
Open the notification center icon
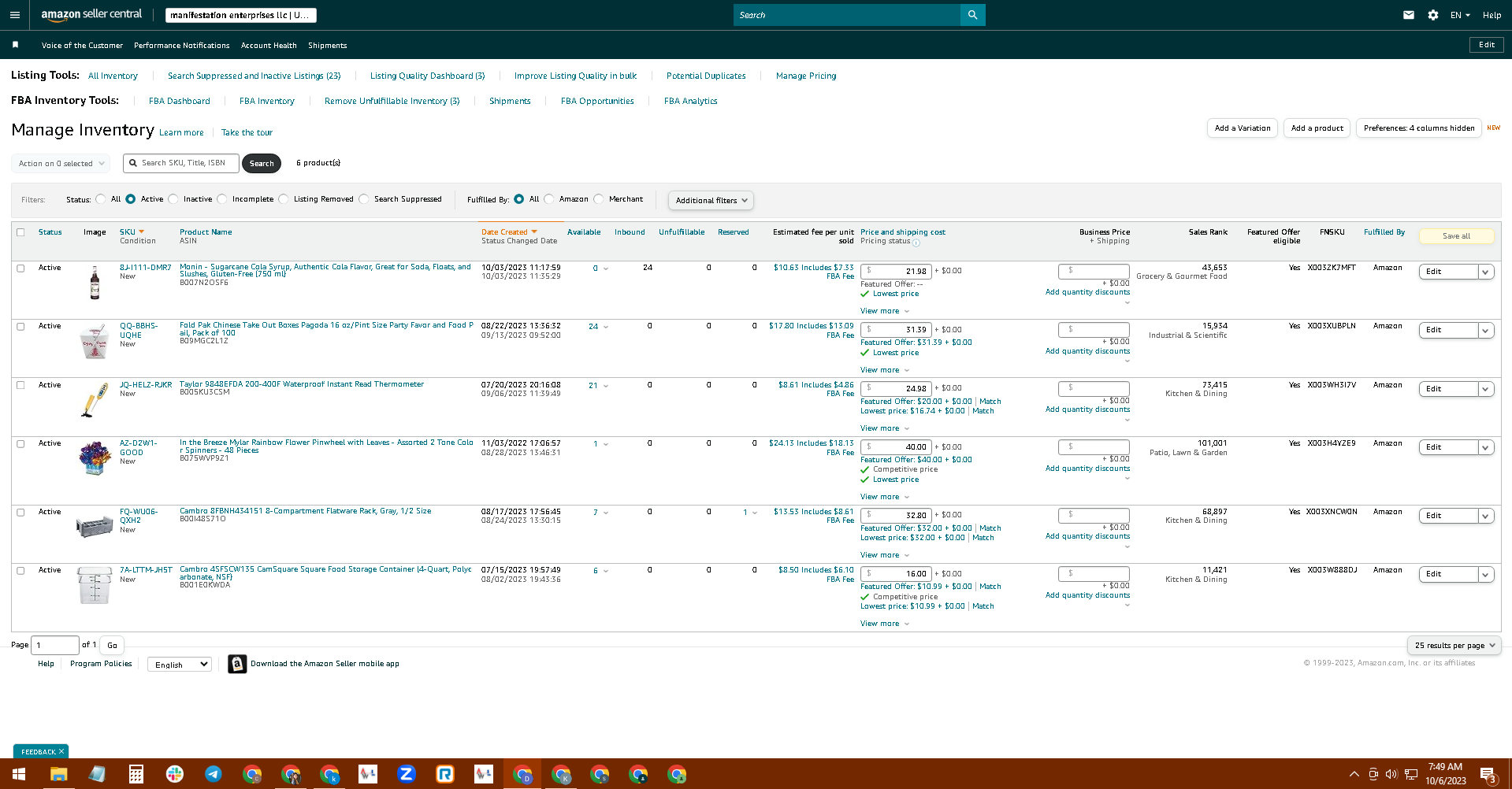[1488, 774]
